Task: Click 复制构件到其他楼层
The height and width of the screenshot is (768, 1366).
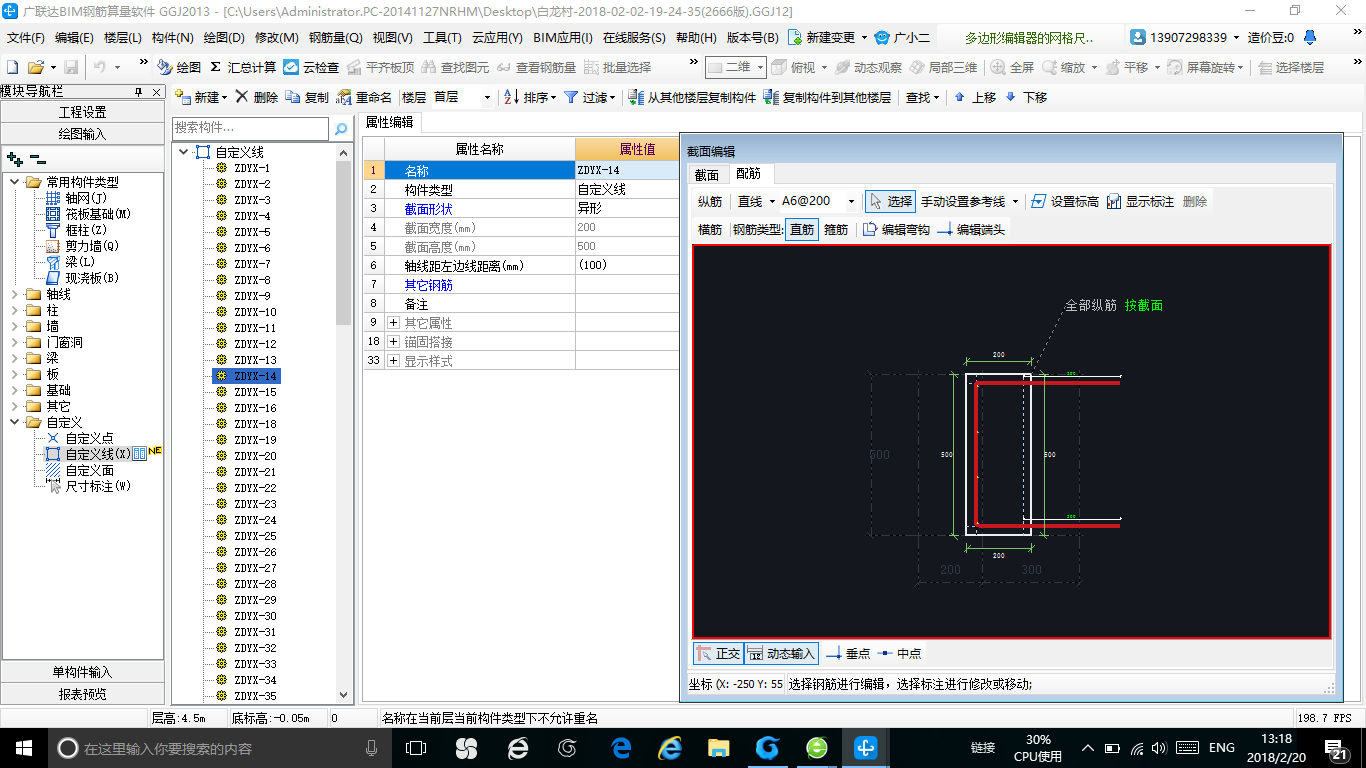Action: coord(827,97)
